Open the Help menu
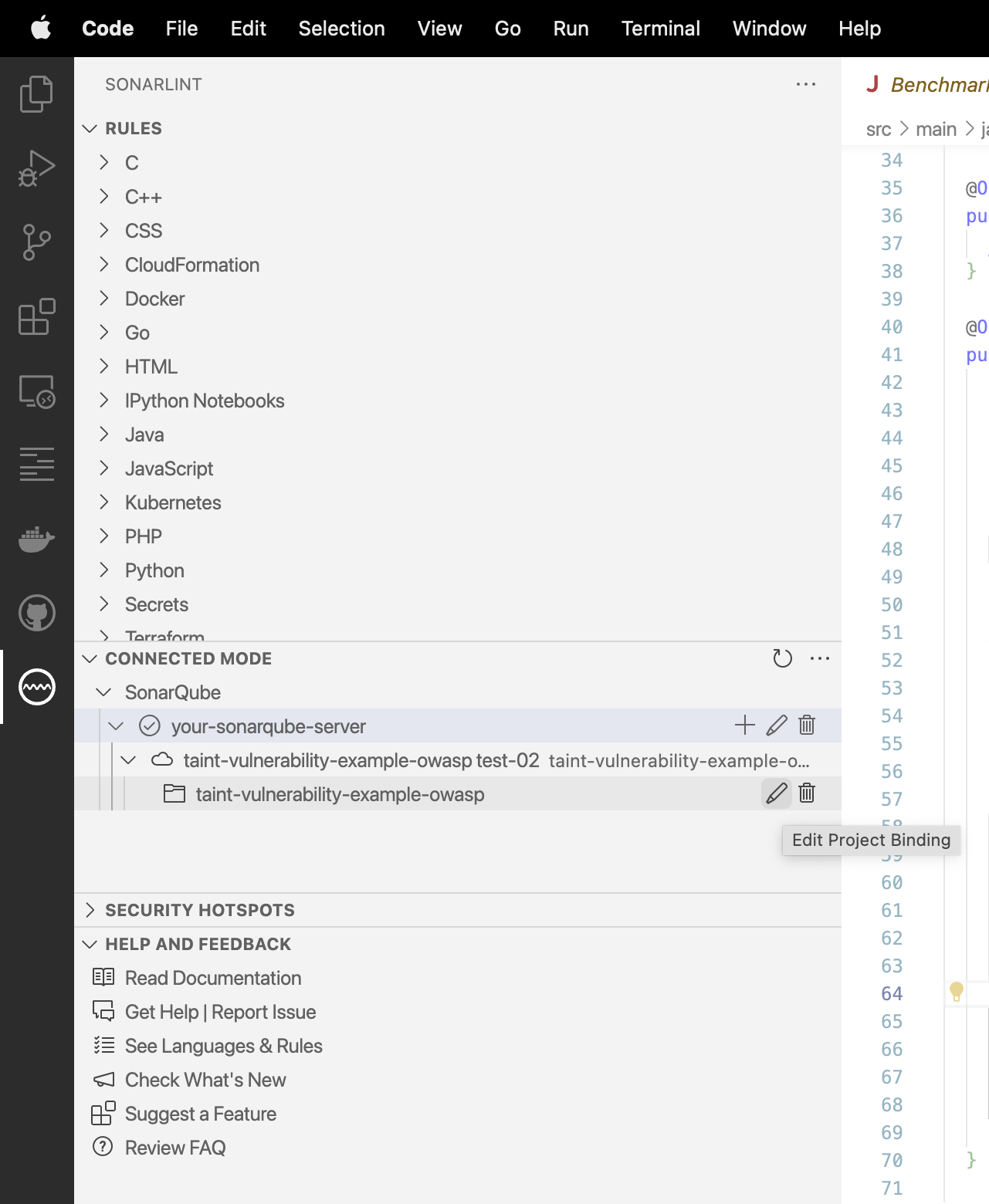The height and width of the screenshot is (1204, 989). pyautogui.click(x=859, y=29)
